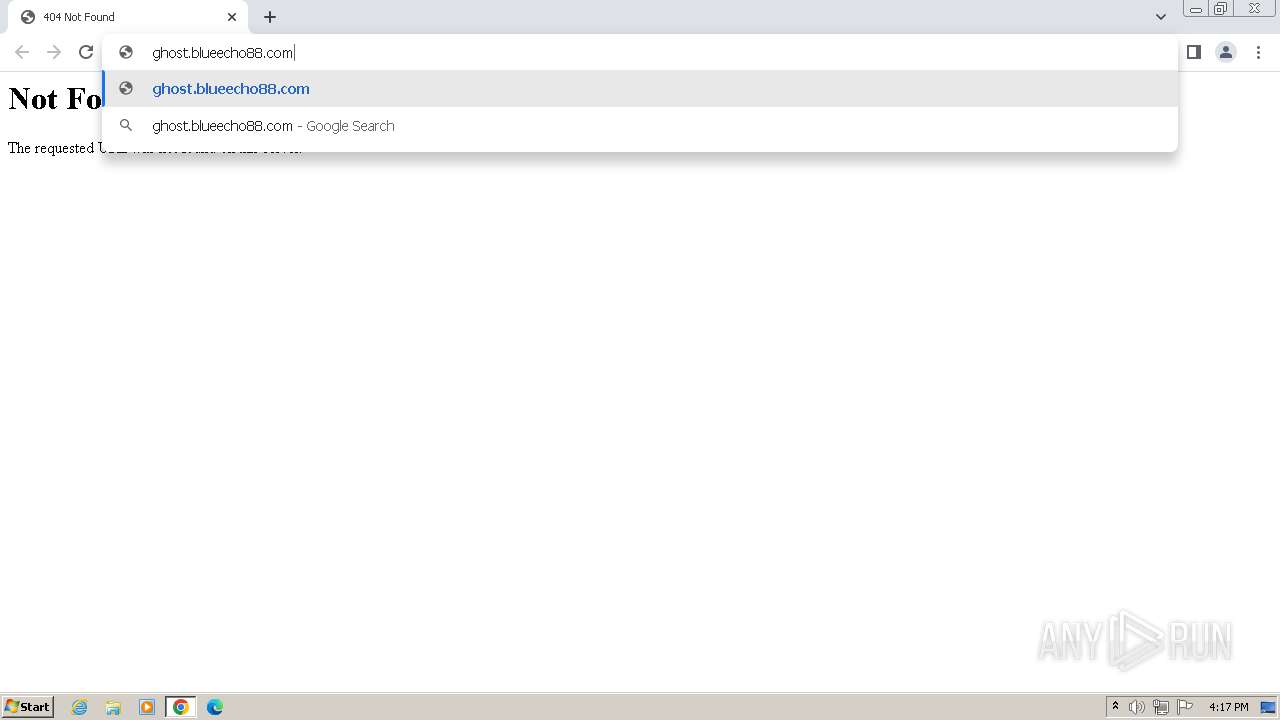Click the browser Forward arrow
1280x720 pixels.
point(54,52)
